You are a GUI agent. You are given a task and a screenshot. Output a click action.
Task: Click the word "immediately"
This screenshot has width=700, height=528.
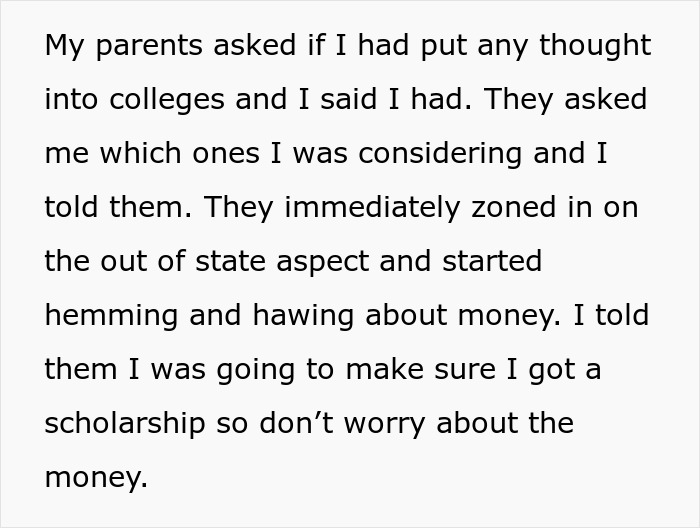pyautogui.click(x=372, y=208)
